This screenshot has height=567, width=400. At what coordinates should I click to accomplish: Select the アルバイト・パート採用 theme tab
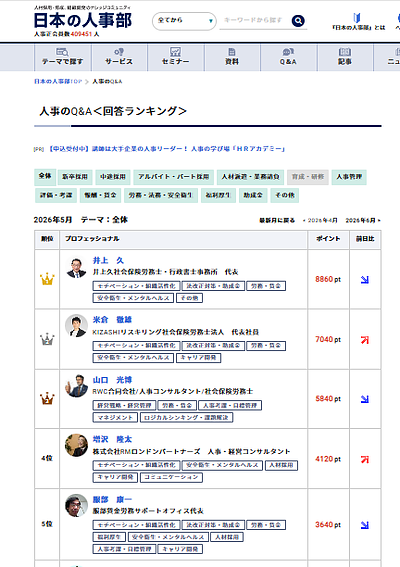coord(173,177)
